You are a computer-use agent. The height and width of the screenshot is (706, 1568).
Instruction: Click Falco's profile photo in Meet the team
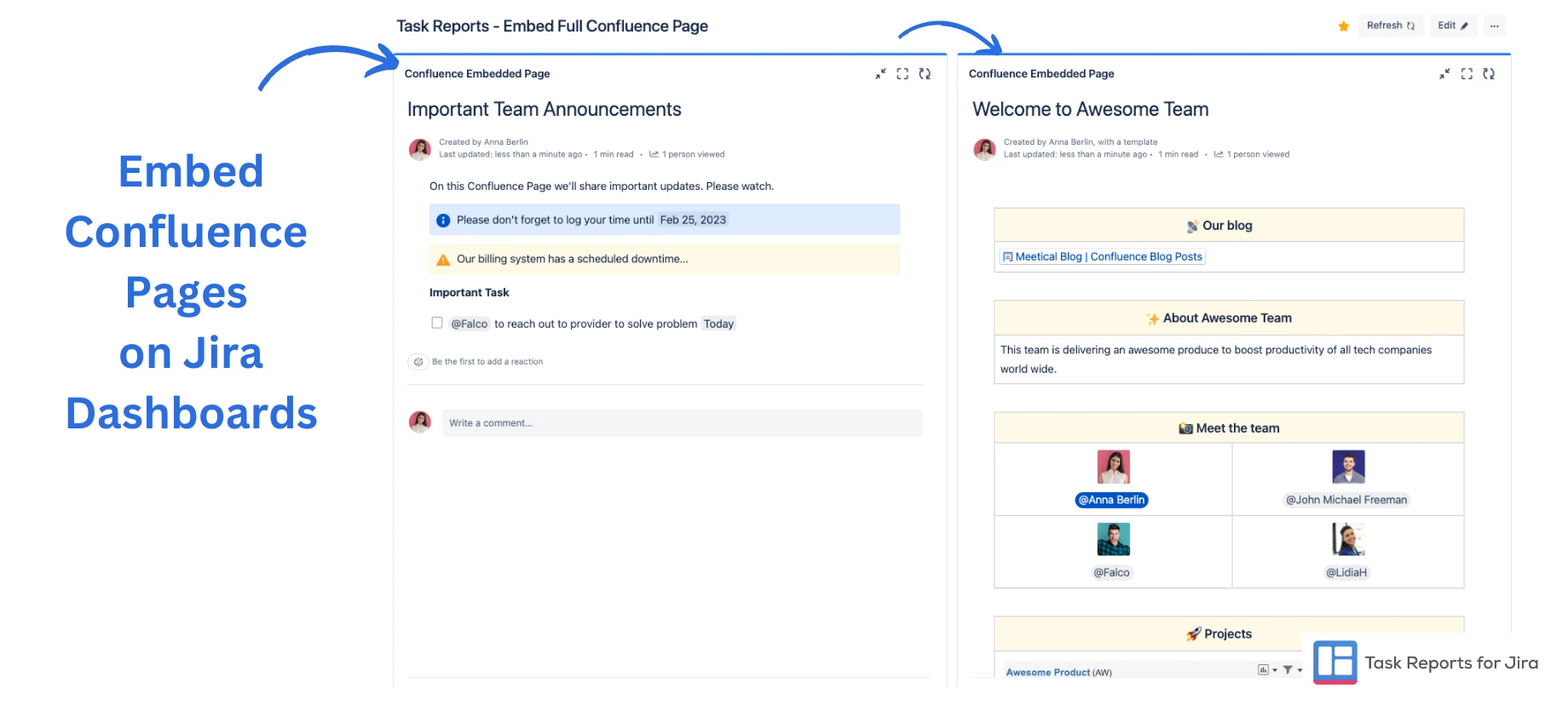(x=1114, y=539)
